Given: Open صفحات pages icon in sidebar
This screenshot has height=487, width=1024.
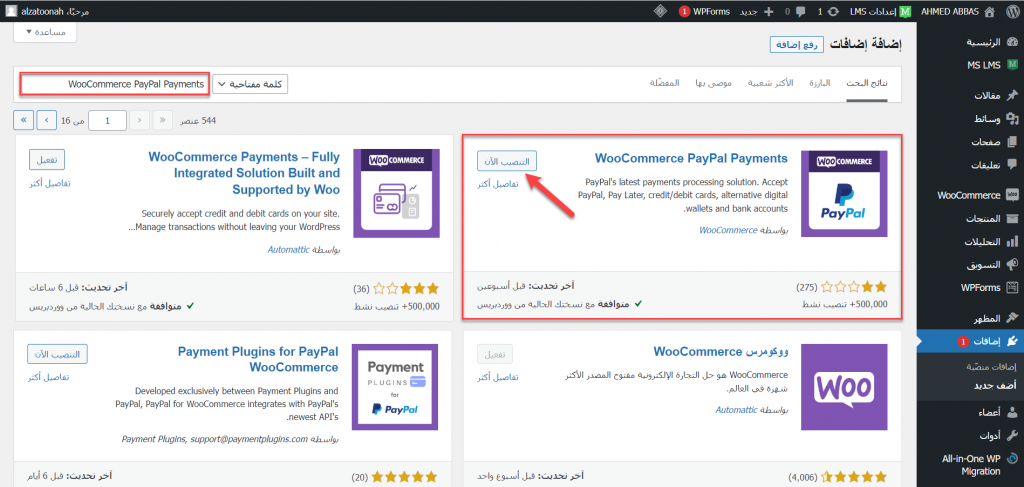Looking at the screenshot, I should coord(1012,142).
